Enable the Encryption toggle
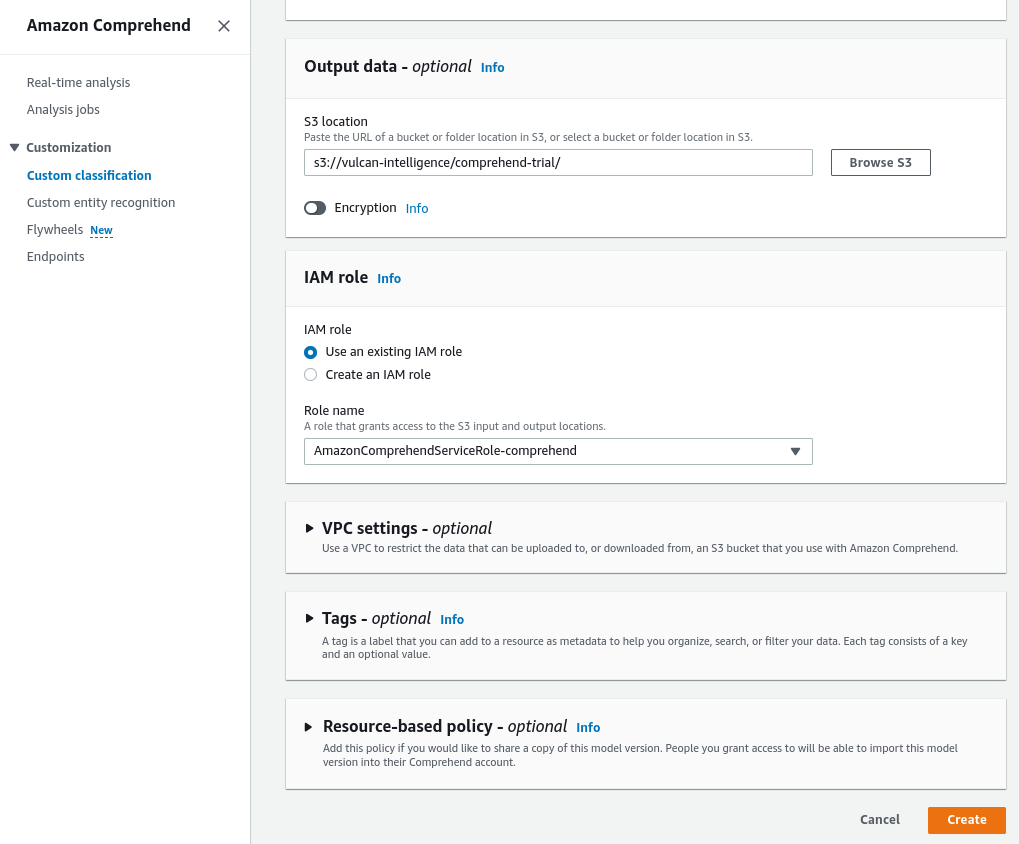The image size is (1019, 844). coord(315,208)
